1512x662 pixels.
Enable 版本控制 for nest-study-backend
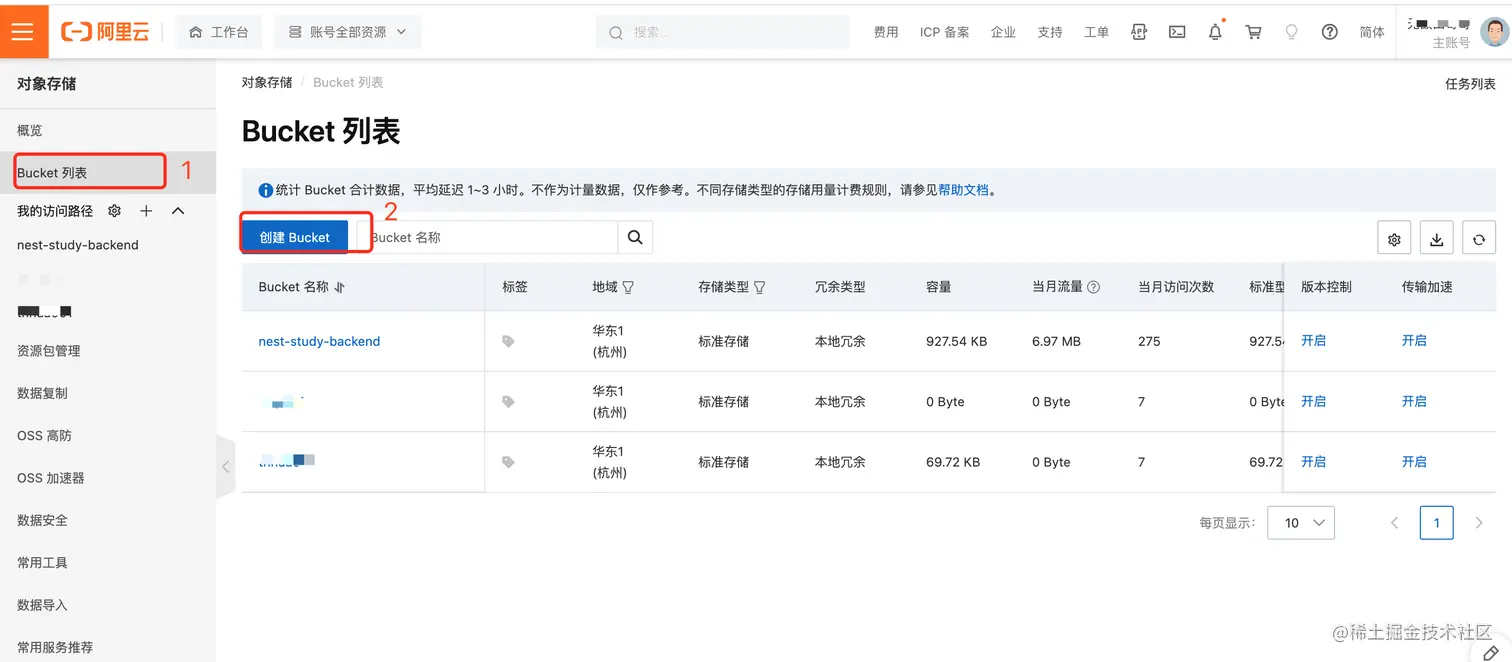tap(1313, 340)
